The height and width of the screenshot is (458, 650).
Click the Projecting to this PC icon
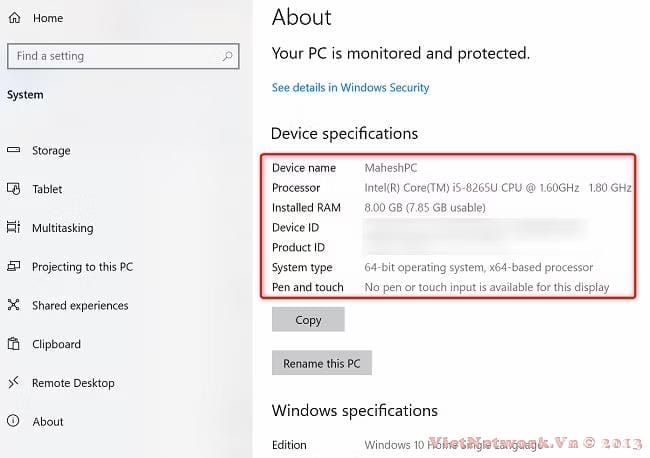coord(14,267)
